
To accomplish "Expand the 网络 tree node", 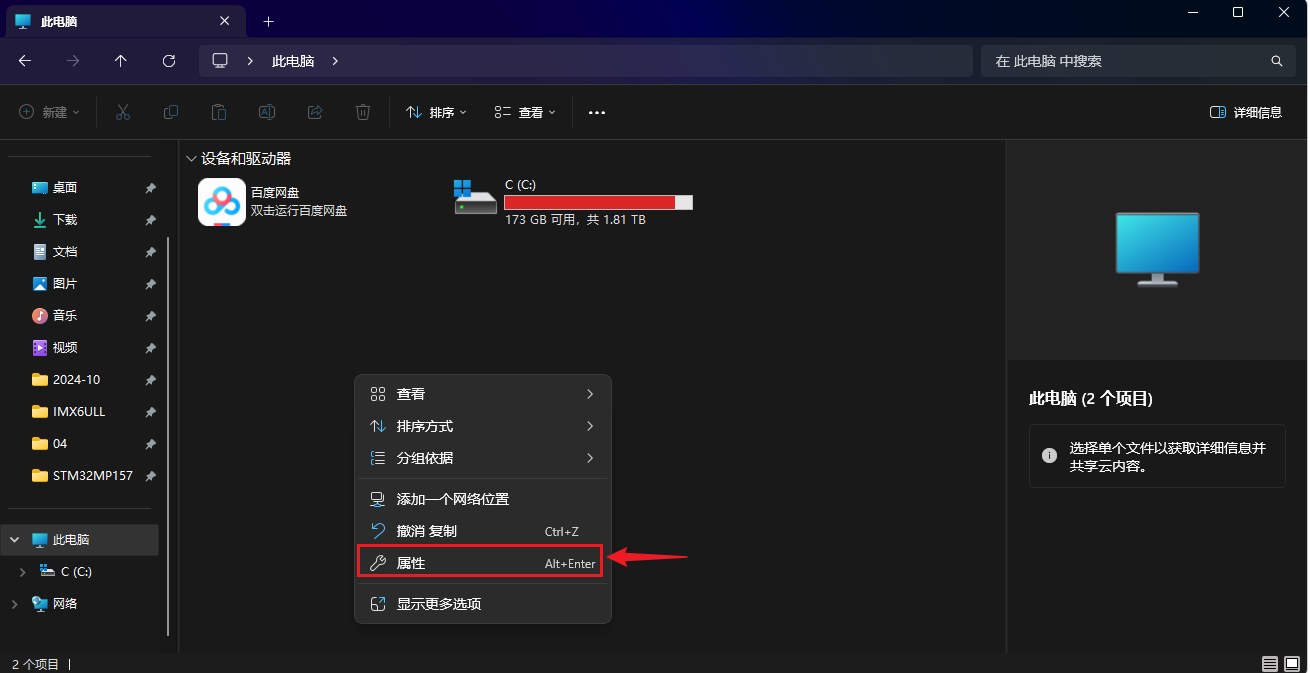I will [14, 604].
